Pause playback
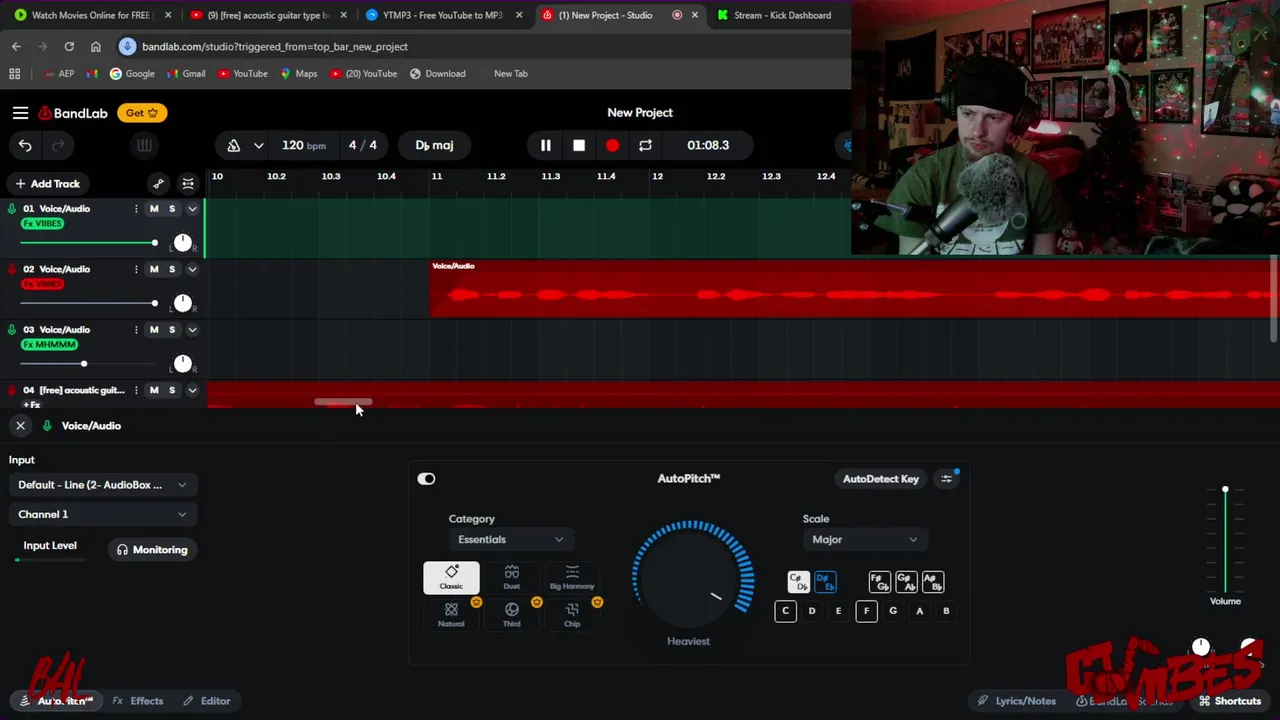Screen dimensions: 1280x720 point(546,145)
